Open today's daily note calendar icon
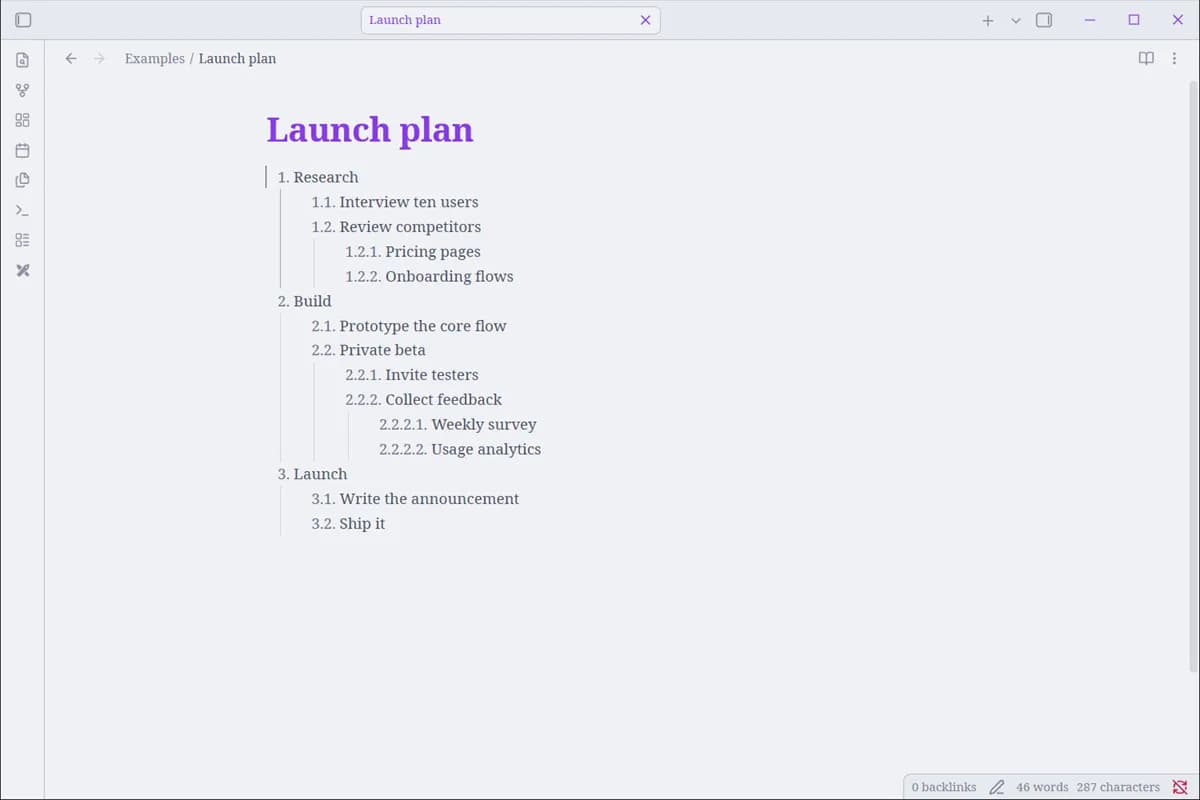This screenshot has height=800, width=1200. (x=22, y=151)
